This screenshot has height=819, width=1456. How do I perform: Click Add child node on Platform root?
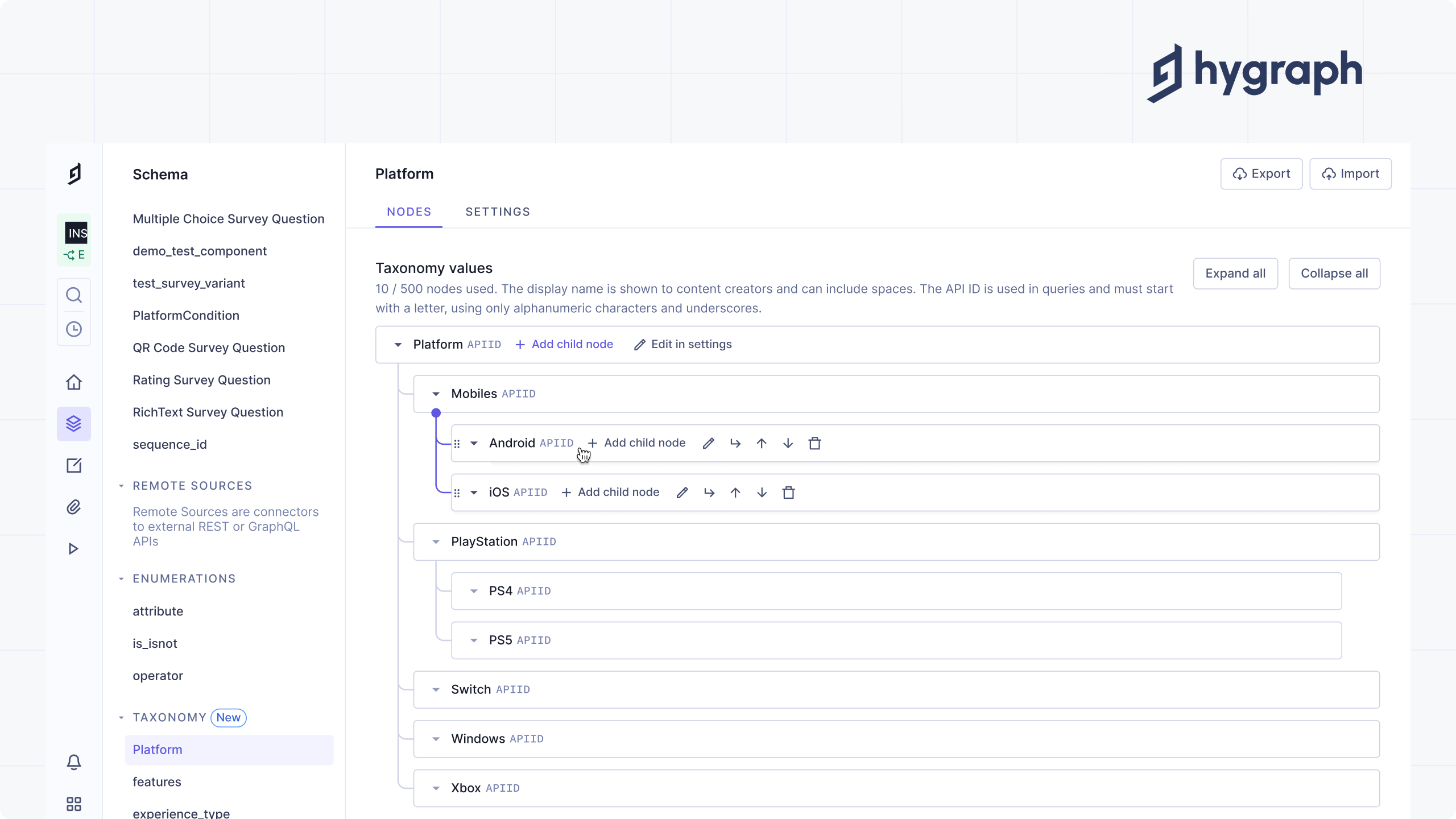tap(564, 344)
